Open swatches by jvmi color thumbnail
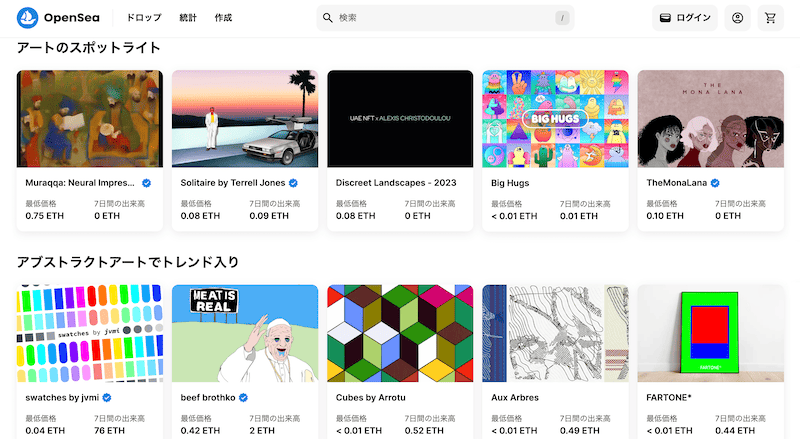Image resolution: width=800 pixels, height=439 pixels. point(90,333)
